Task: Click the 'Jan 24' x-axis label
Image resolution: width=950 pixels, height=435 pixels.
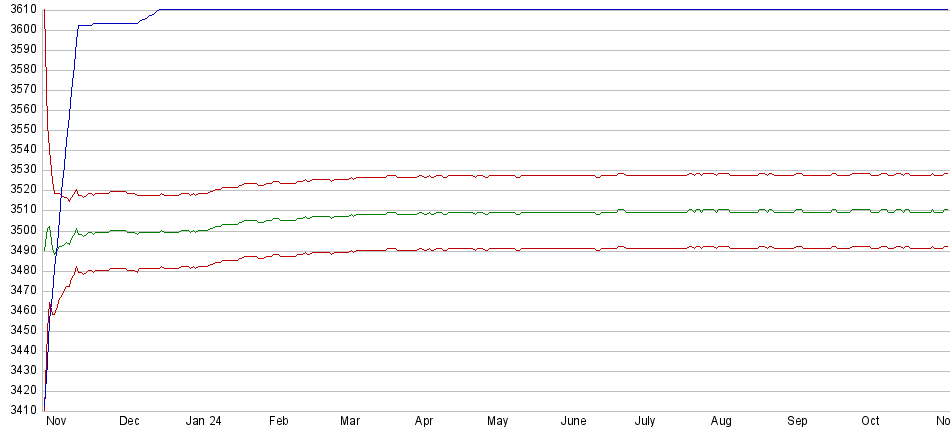Action: point(203,422)
